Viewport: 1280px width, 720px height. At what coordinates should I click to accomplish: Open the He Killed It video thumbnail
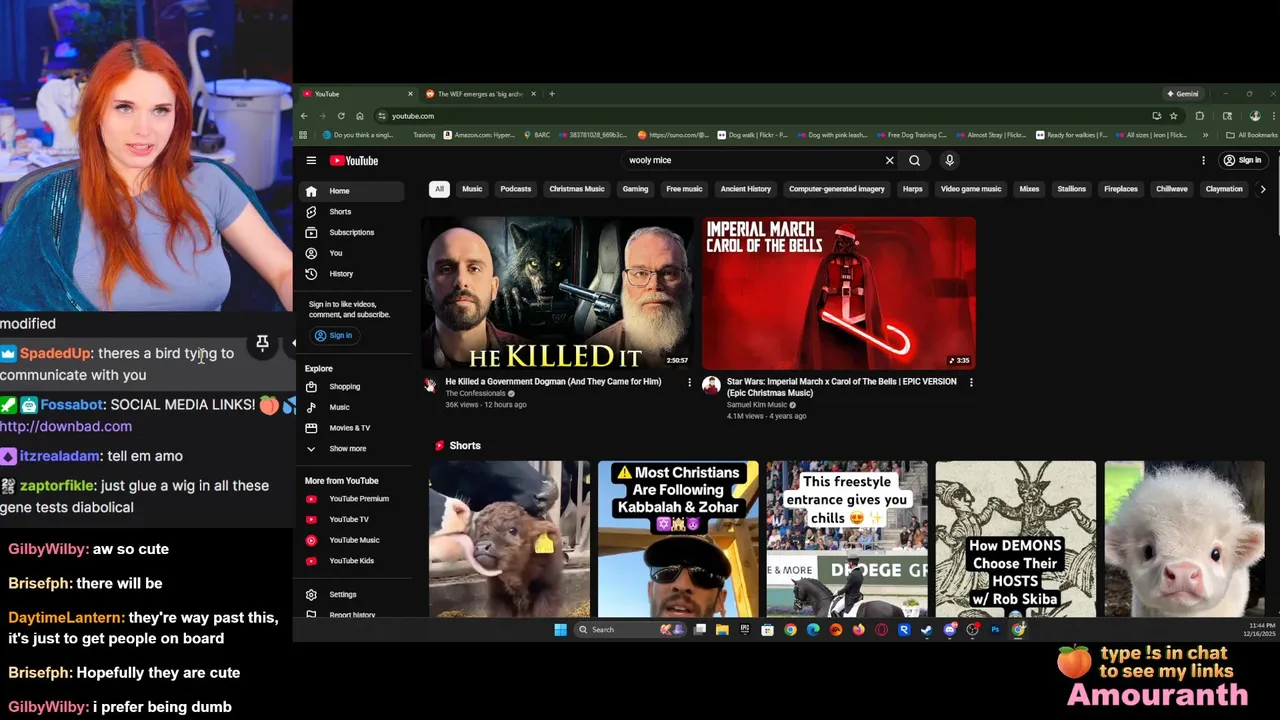pos(557,293)
